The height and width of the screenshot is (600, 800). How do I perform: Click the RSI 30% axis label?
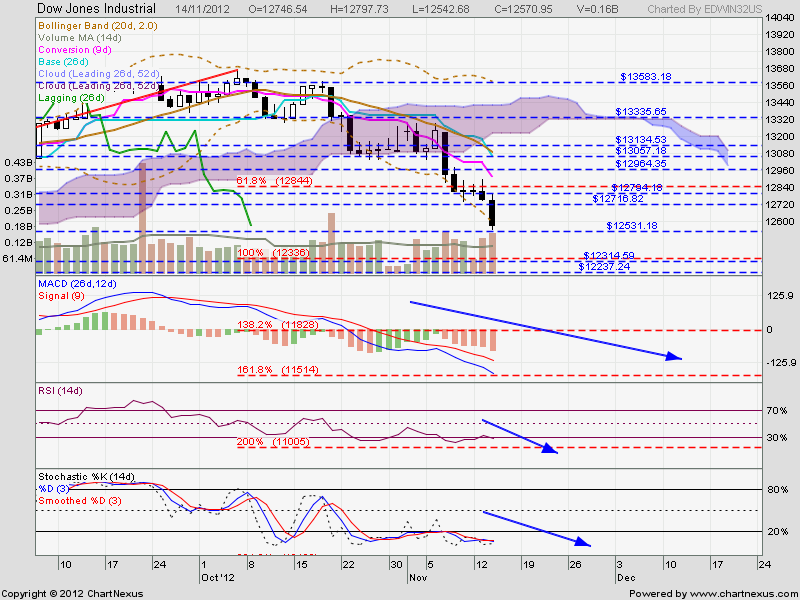[777, 438]
